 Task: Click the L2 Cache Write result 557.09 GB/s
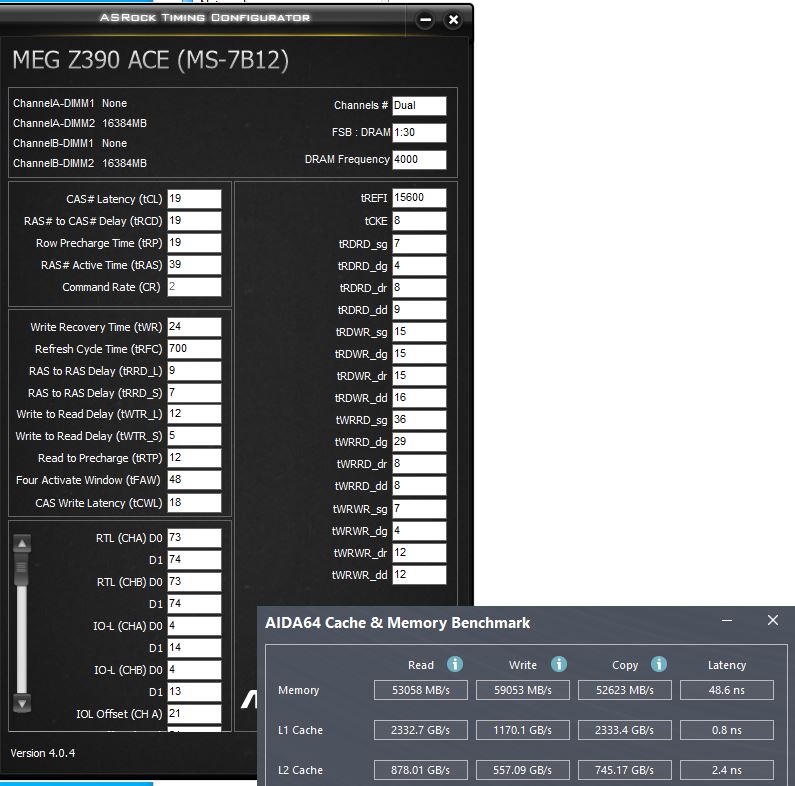click(x=523, y=770)
